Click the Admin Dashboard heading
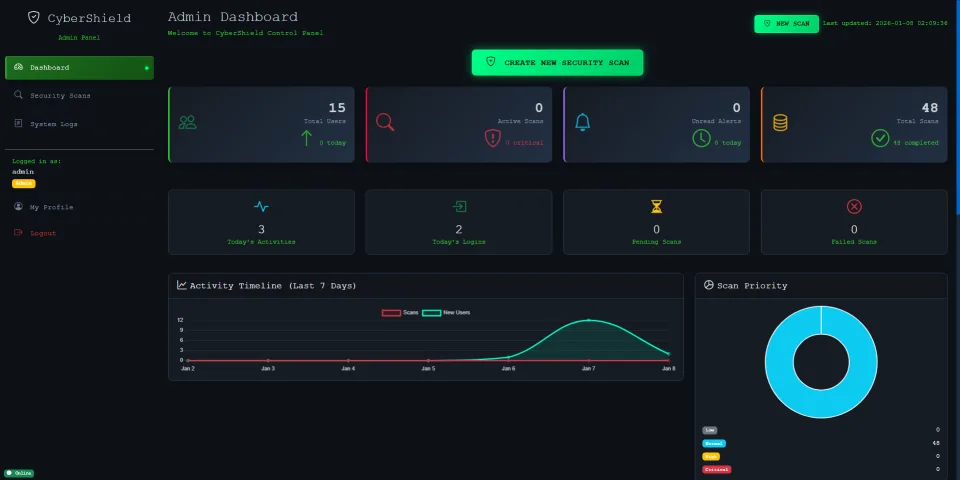The width and height of the screenshot is (960, 480). click(x=233, y=17)
